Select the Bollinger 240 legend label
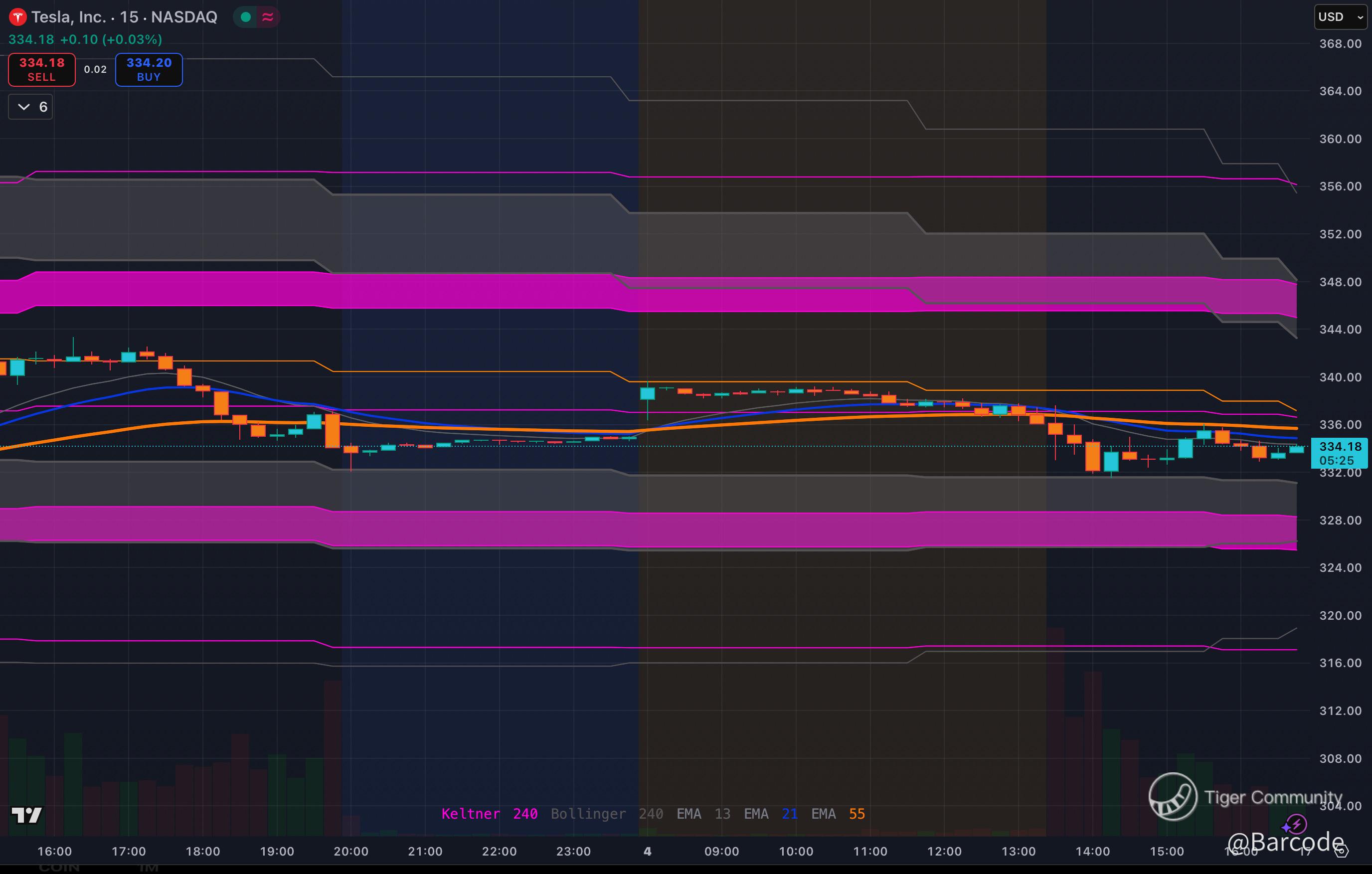Screen dimensions: 1372x874 [606, 814]
